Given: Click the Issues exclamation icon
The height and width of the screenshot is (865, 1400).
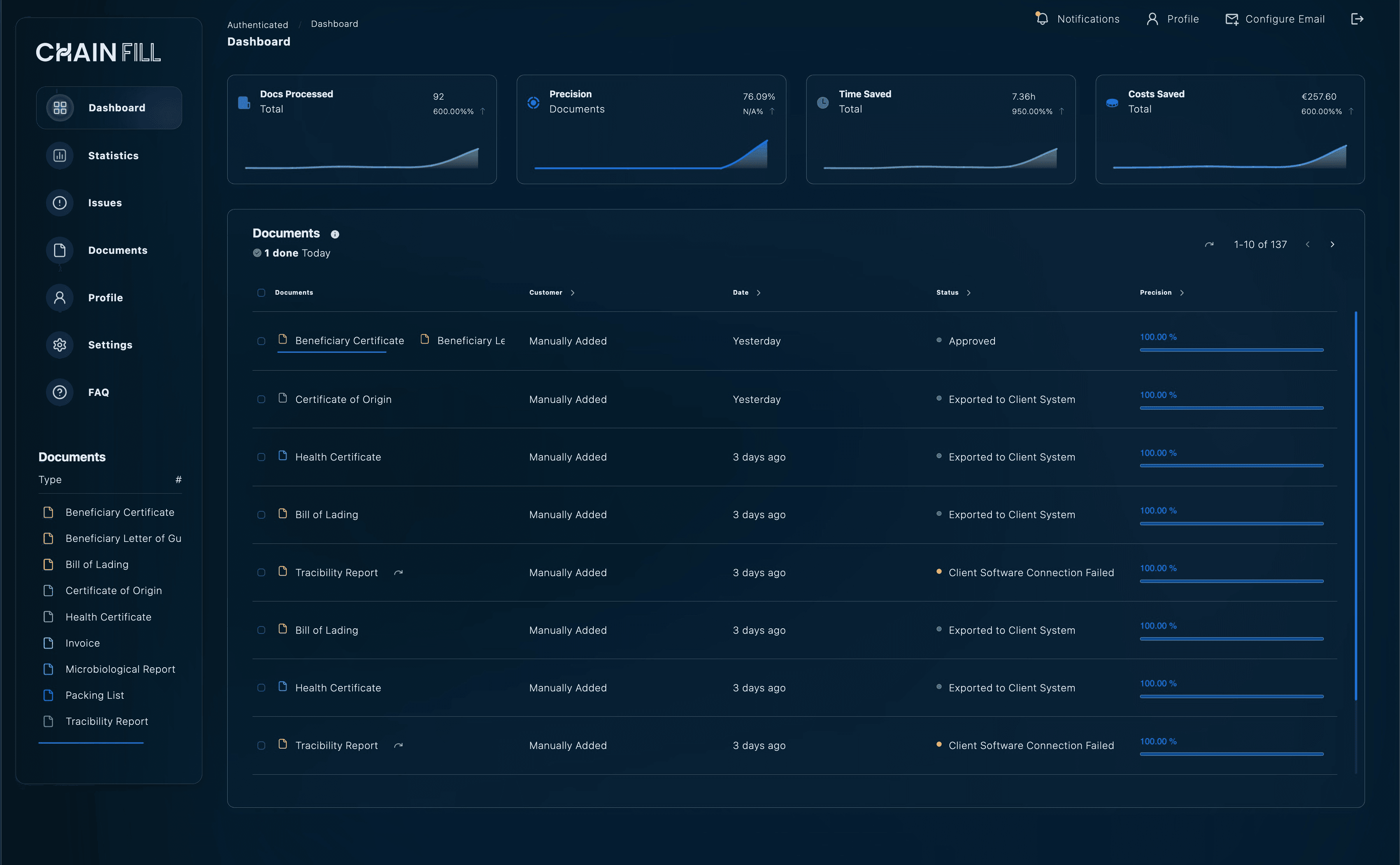Looking at the screenshot, I should pyautogui.click(x=60, y=202).
